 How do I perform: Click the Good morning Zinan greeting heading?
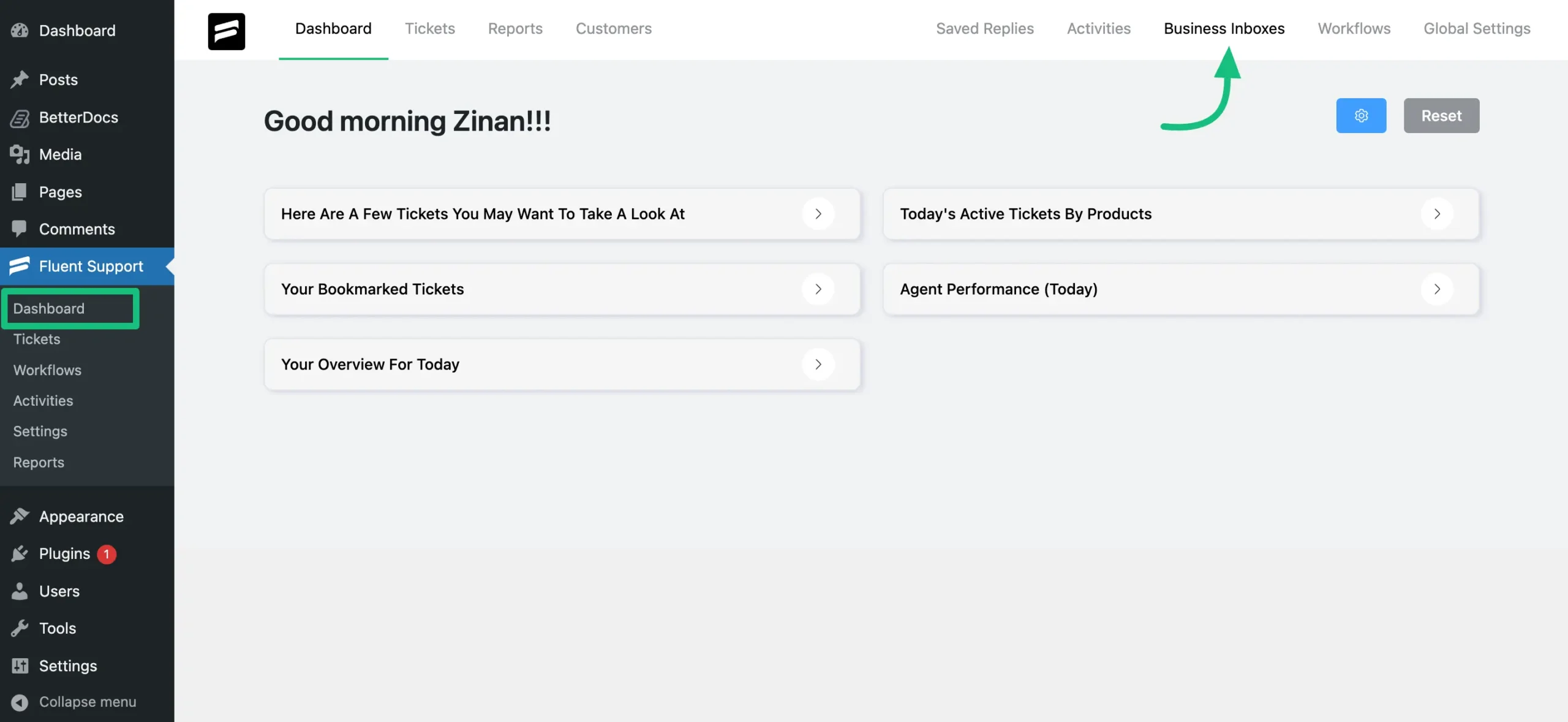pos(407,121)
